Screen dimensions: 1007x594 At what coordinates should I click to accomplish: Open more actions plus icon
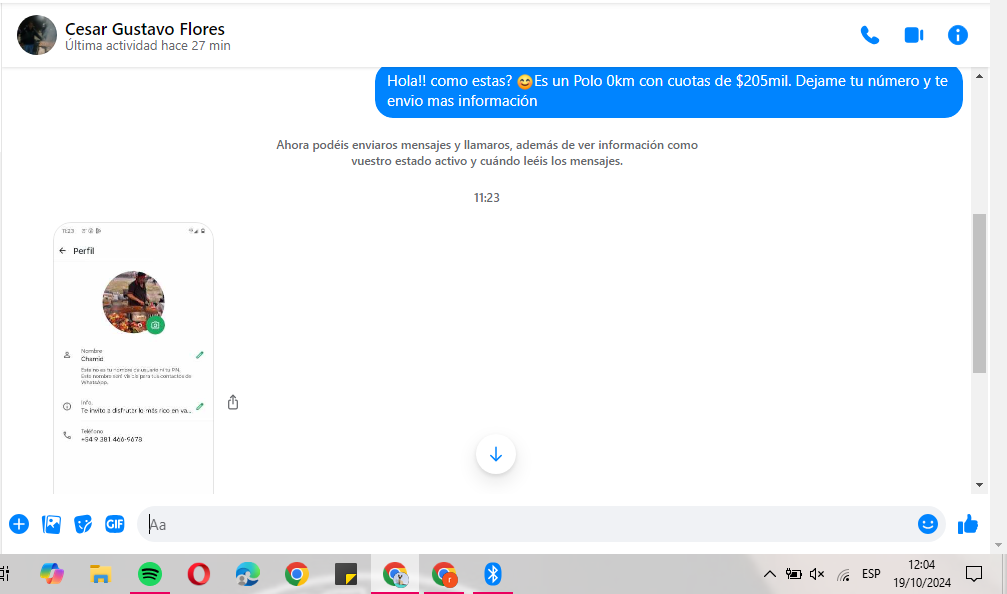(19, 523)
